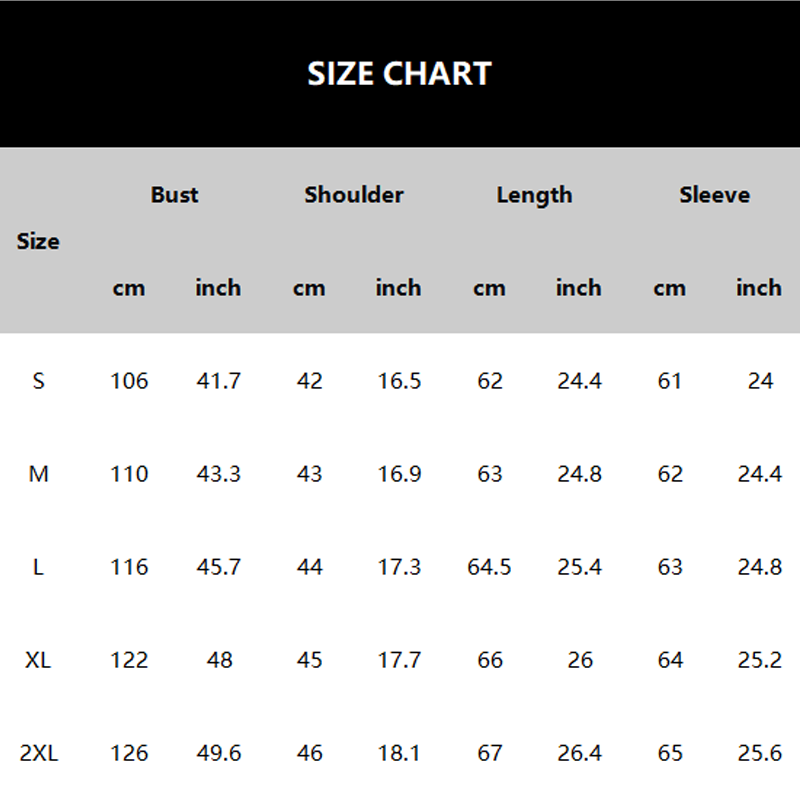Select the 126 cm bust value
The height and width of the screenshot is (800, 800).
point(129,753)
